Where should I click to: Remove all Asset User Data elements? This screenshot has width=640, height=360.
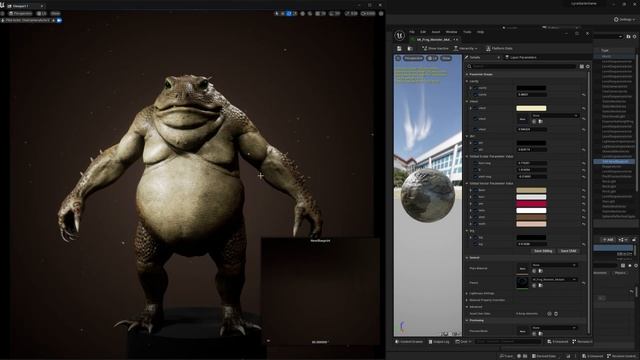556,314
